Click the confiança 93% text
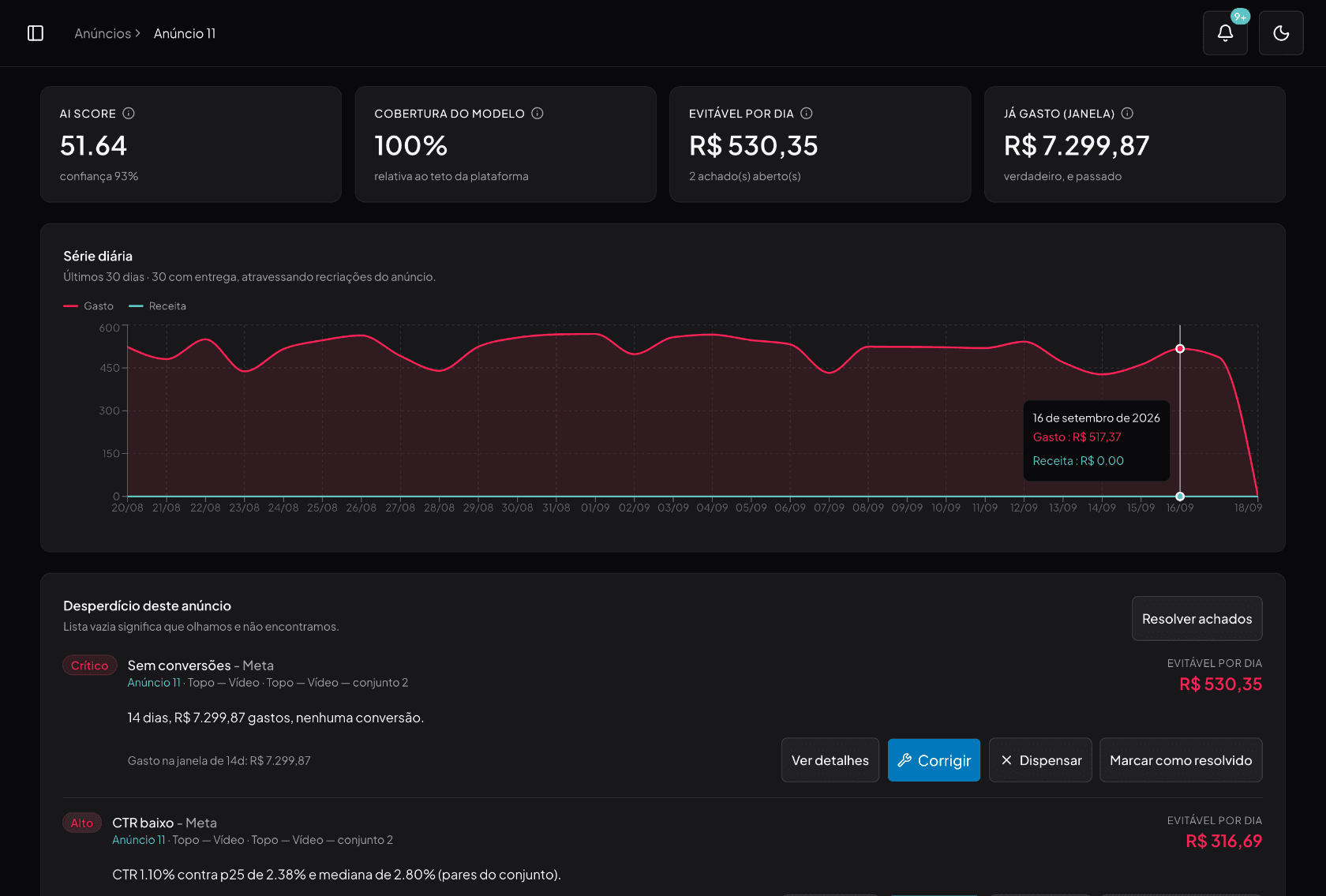Image resolution: width=1326 pixels, height=896 pixels. point(99,177)
